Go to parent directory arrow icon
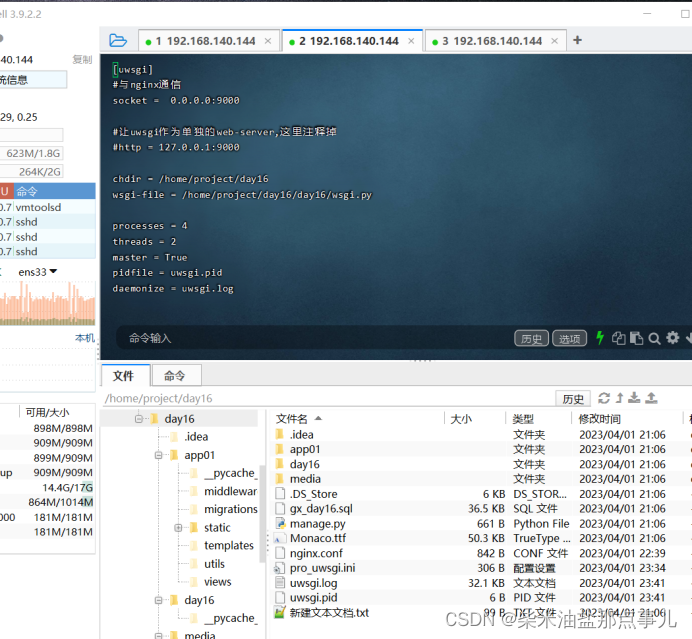Viewport: 692px width, 639px height. [x=620, y=398]
